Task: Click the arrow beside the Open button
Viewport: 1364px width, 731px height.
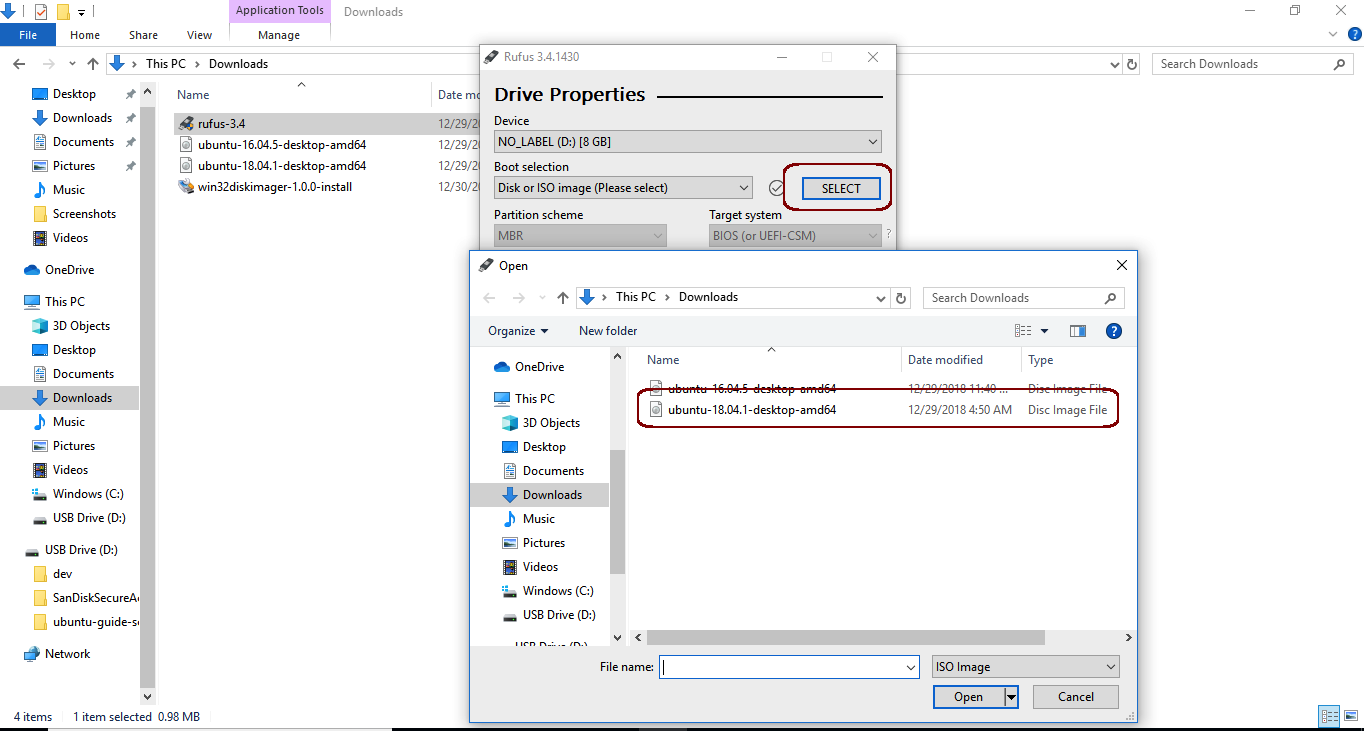Action: point(1011,697)
